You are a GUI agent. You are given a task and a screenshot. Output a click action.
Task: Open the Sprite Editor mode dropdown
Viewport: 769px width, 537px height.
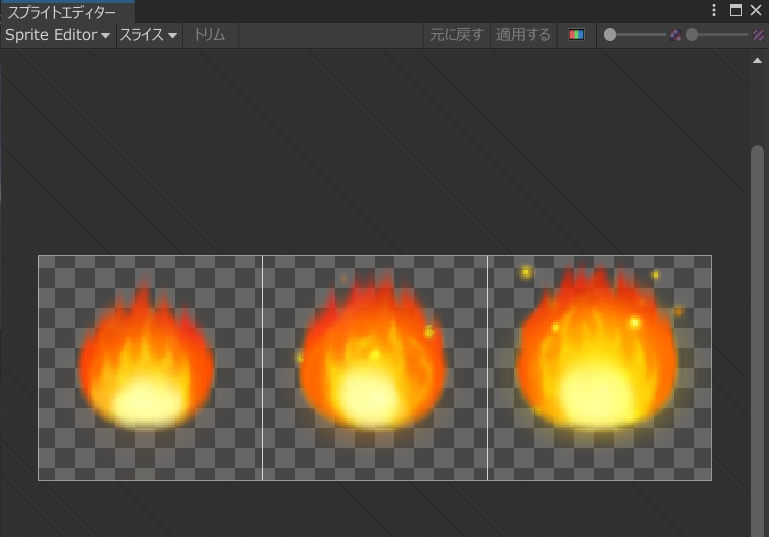point(57,35)
